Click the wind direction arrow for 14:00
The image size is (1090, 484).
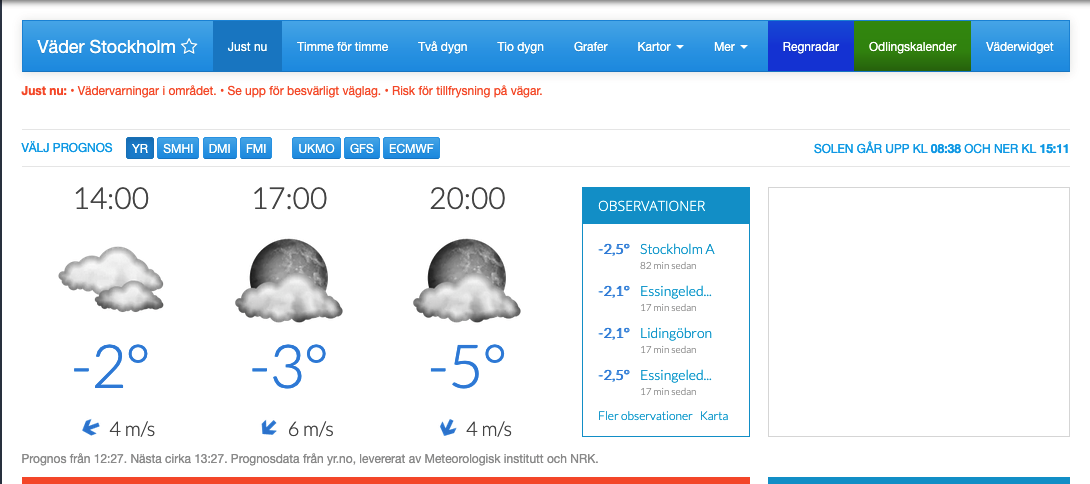[90, 428]
